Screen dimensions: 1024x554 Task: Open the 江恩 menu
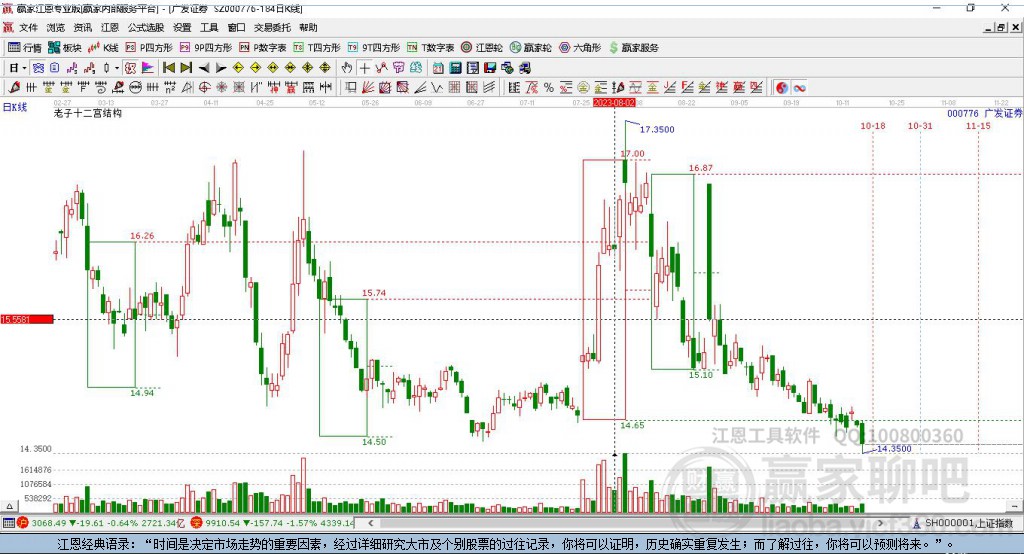pyautogui.click(x=110, y=27)
